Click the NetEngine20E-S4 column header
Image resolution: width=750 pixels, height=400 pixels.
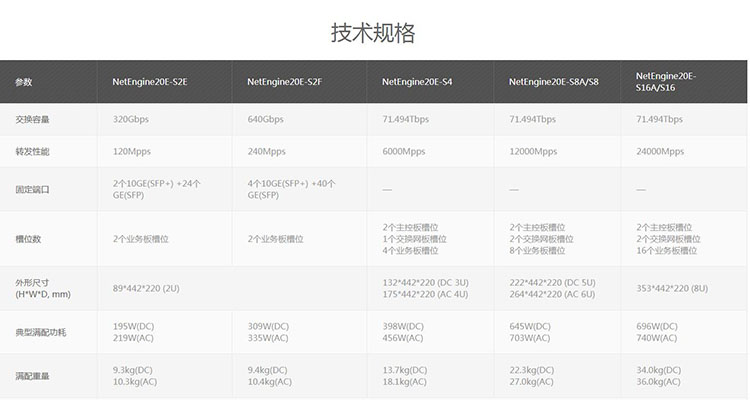pos(418,82)
